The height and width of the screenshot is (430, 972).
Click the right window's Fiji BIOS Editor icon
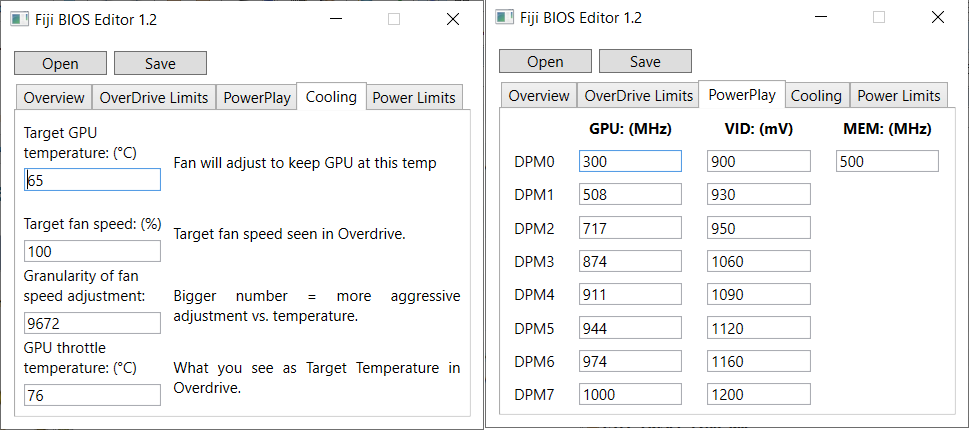(x=504, y=18)
